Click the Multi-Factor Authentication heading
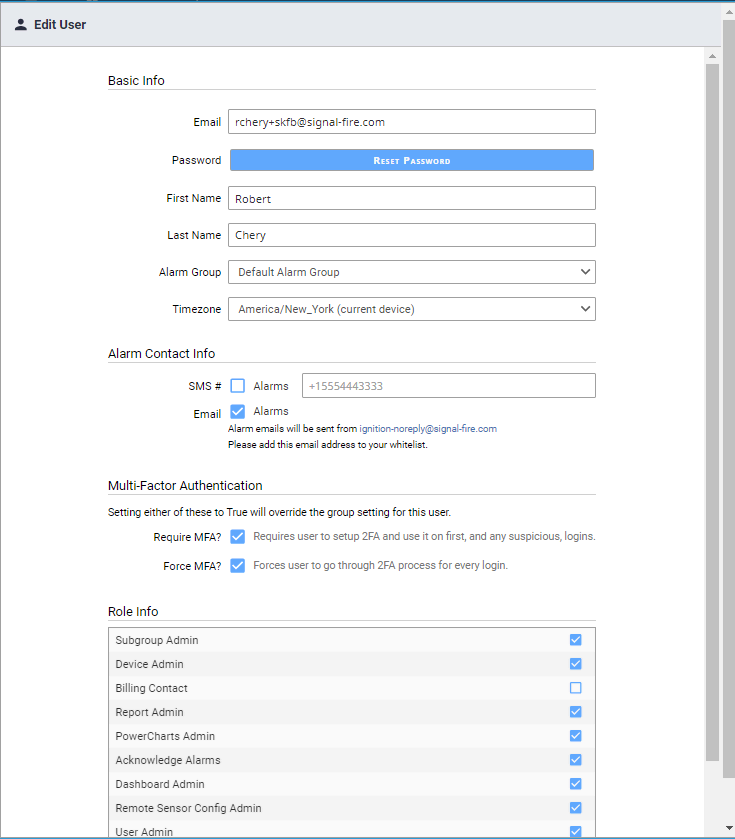Viewport: 735px width, 839px height. pos(185,486)
